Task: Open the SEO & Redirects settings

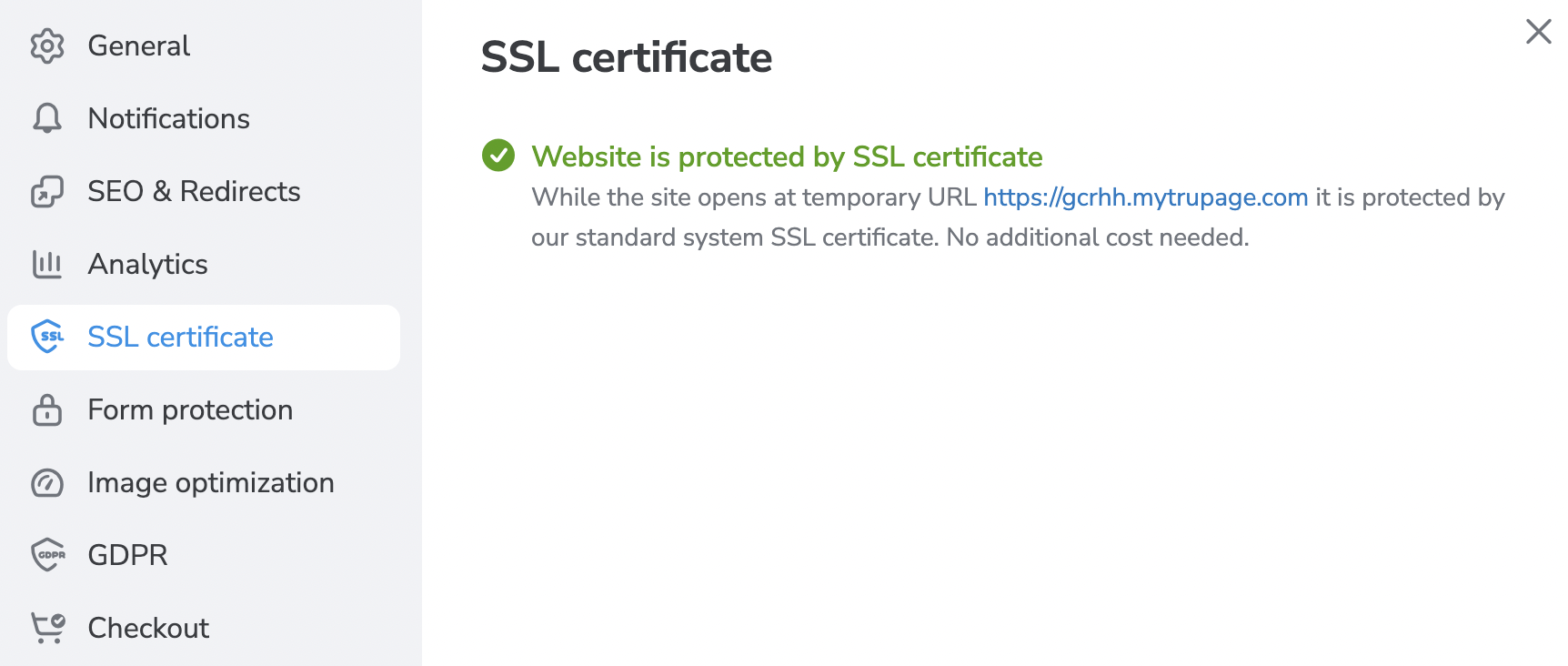Action: [x=194, y=191]
